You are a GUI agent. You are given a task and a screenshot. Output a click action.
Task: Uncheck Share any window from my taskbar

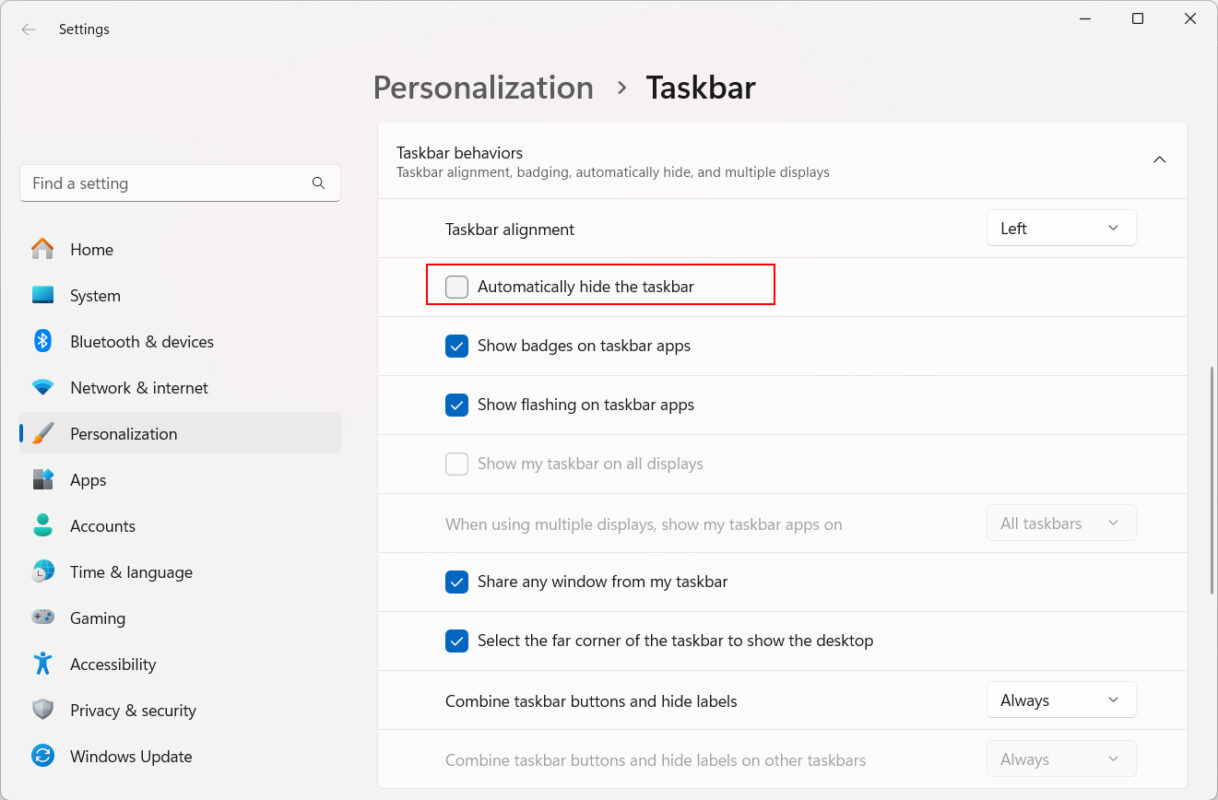click(457, 582)
